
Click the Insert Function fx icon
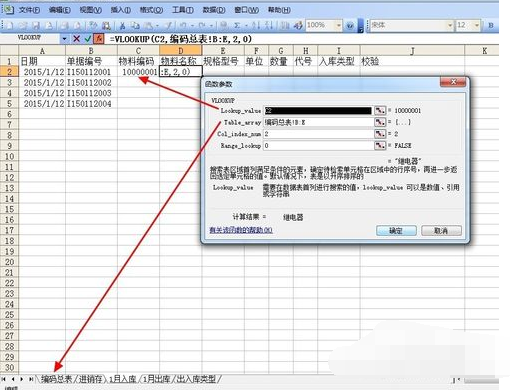[99, 39]
